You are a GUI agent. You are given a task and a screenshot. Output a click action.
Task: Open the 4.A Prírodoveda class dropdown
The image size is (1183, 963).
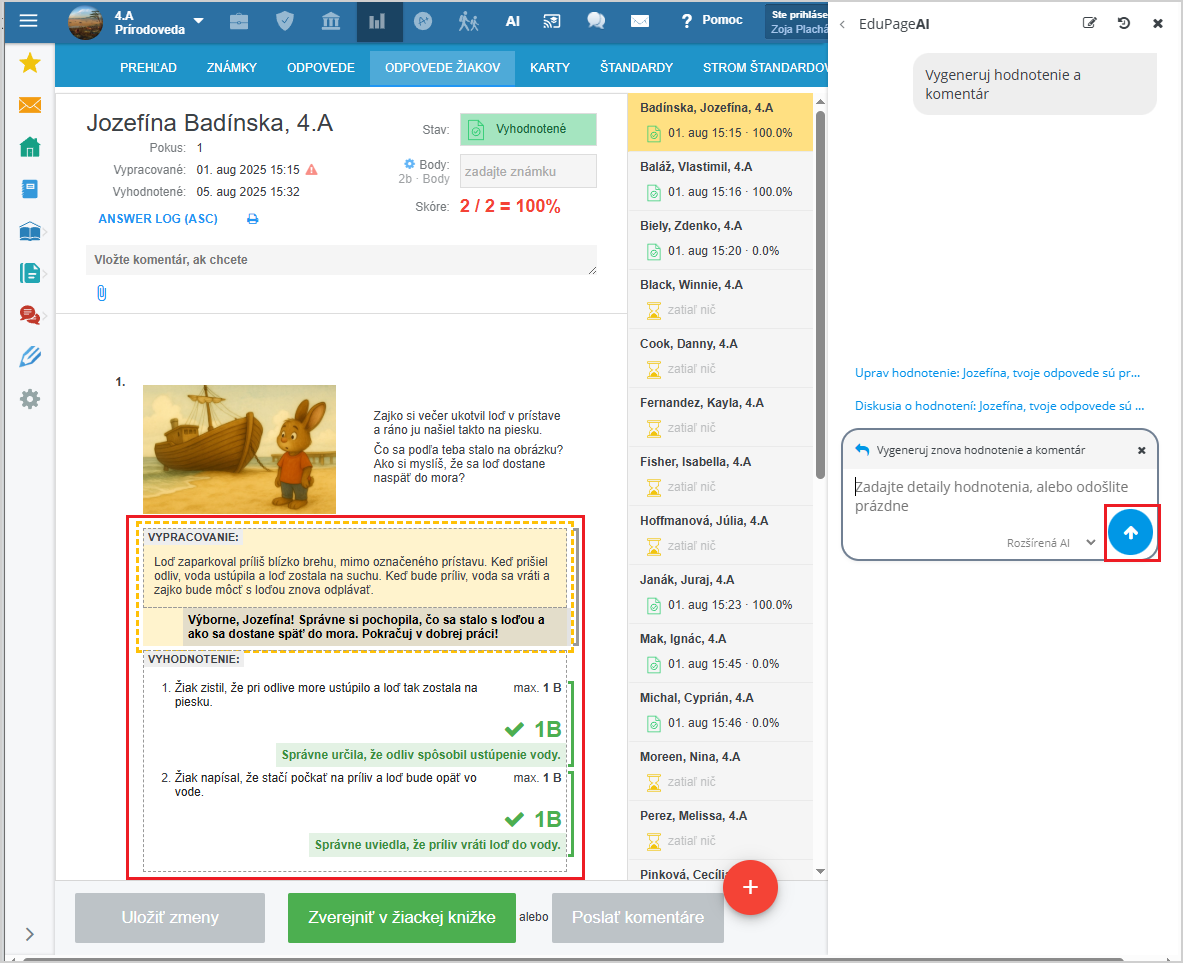pyautogui.click(x=198, y=21)
